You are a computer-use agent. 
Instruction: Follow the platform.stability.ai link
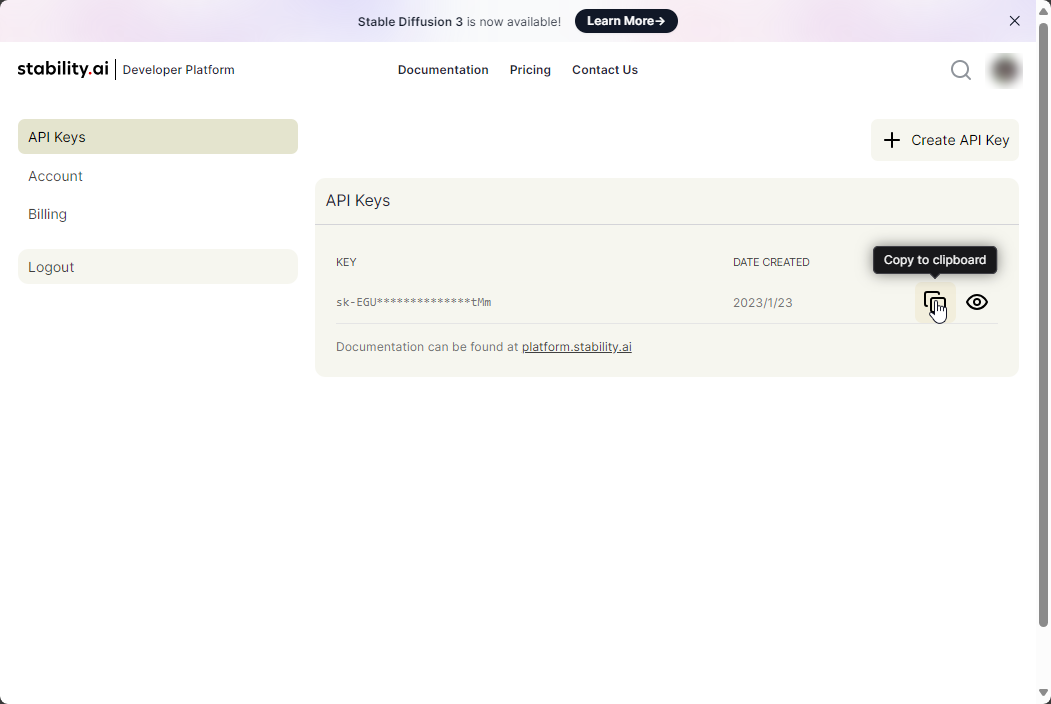(x=576, y=347)
